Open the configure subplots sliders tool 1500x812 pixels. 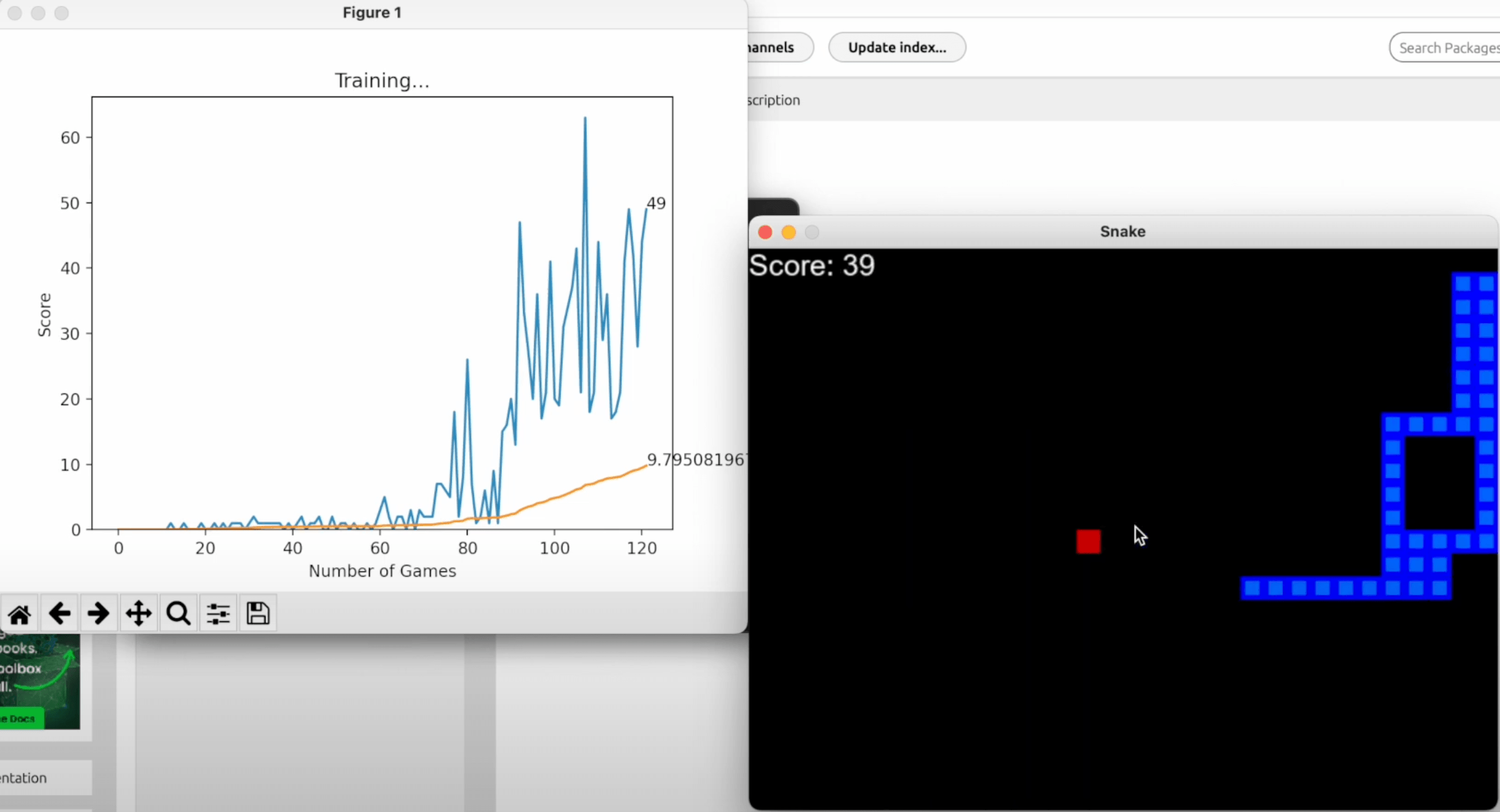click(x=218, y=614)
